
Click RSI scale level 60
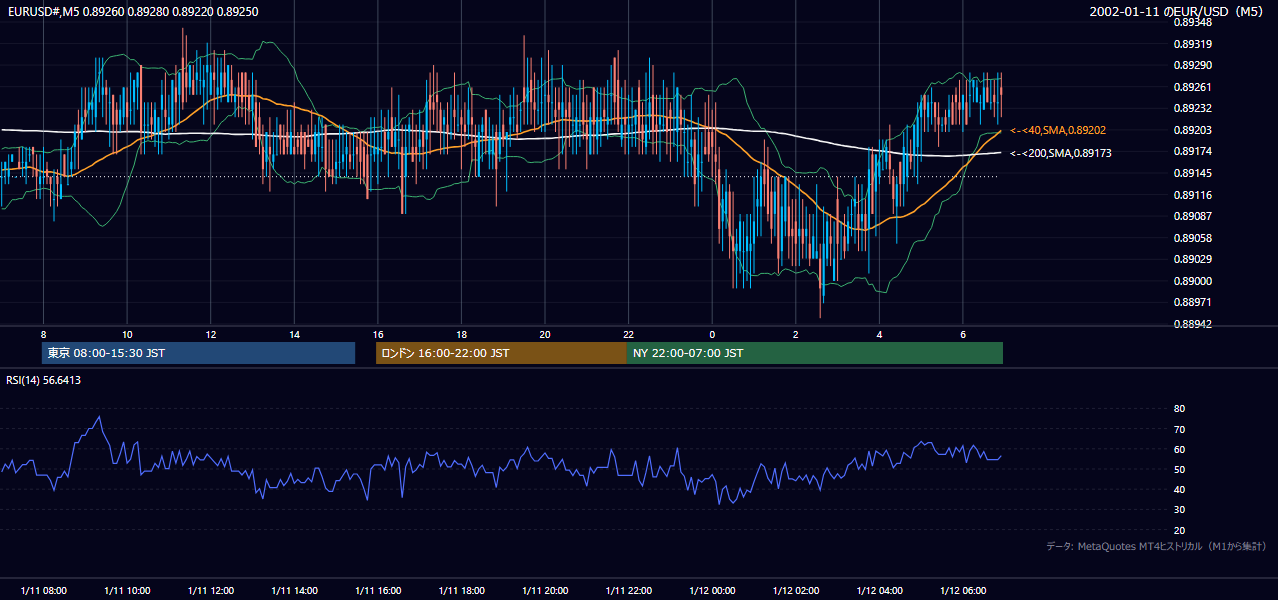point(1179,449)
